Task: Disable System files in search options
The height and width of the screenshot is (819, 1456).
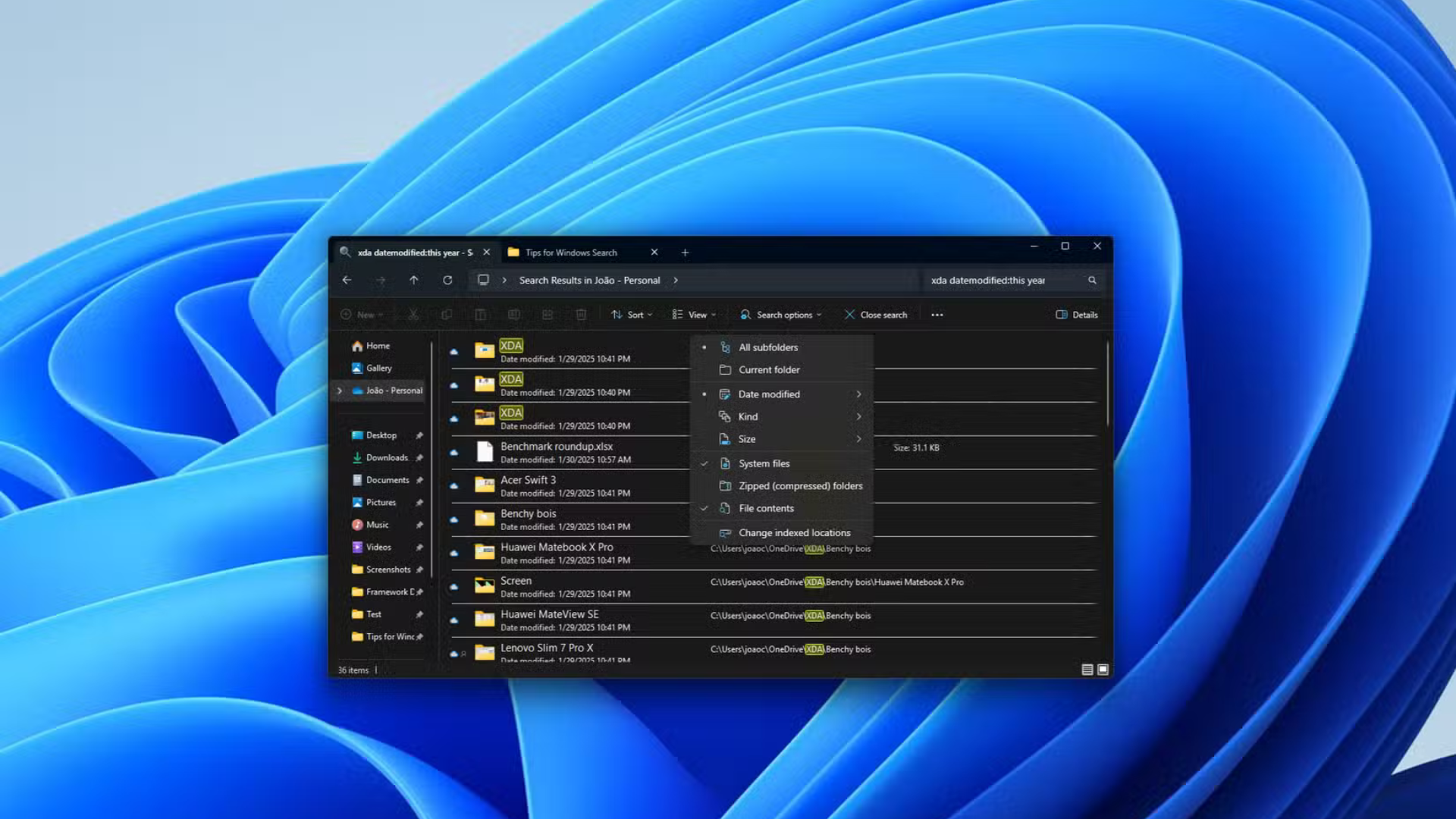Action: (x=764, y=463)
